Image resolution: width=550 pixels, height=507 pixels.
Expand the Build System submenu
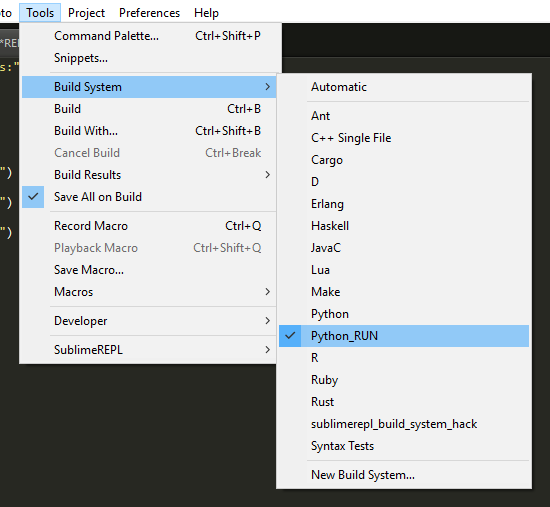pos(149,87)
